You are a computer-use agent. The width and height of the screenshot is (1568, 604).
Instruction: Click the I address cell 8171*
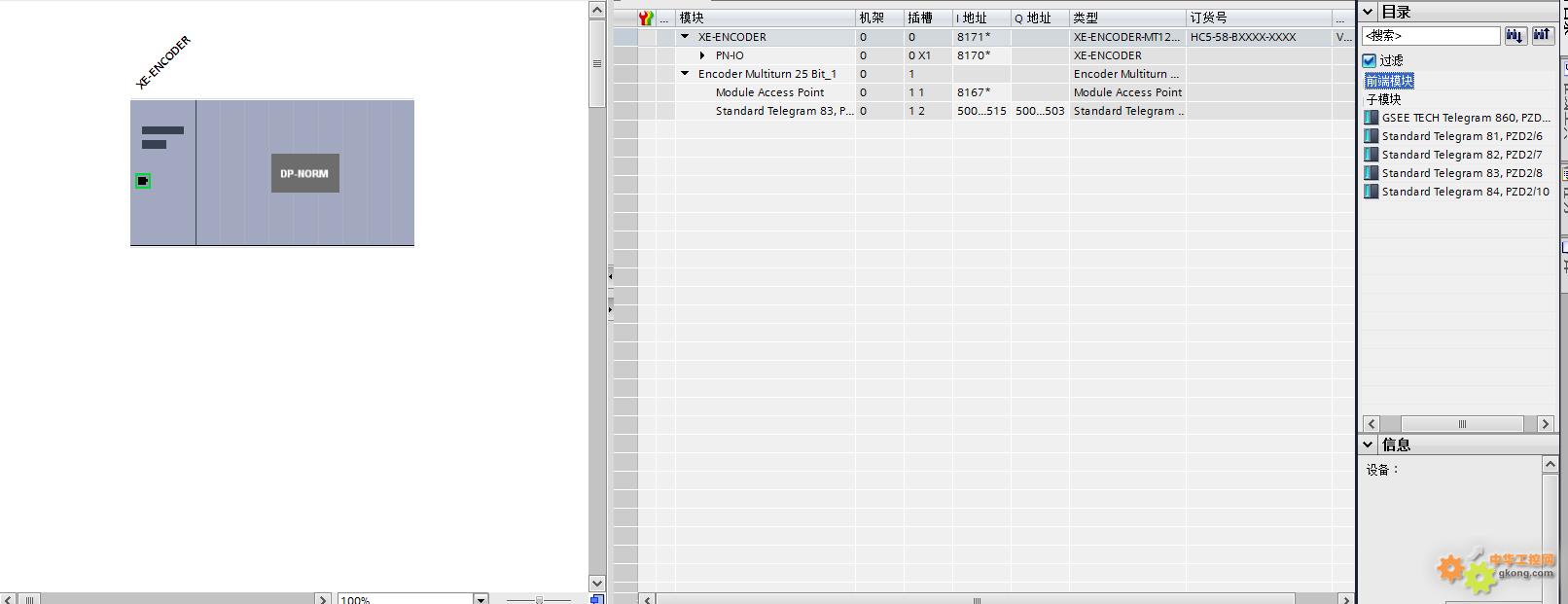click(981, 37)
